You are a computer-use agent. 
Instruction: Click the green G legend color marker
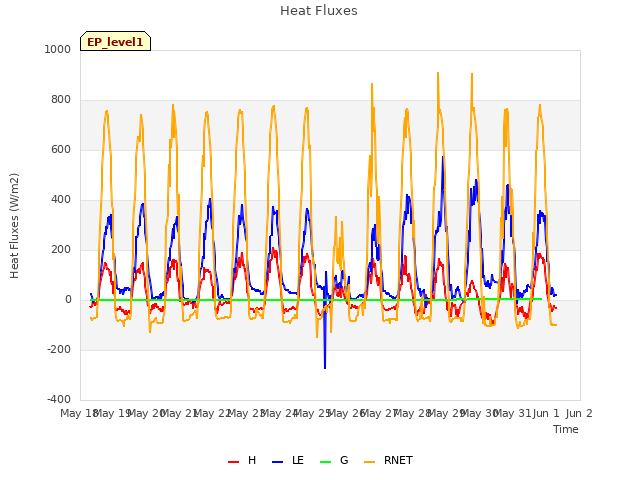click(325, 462)
